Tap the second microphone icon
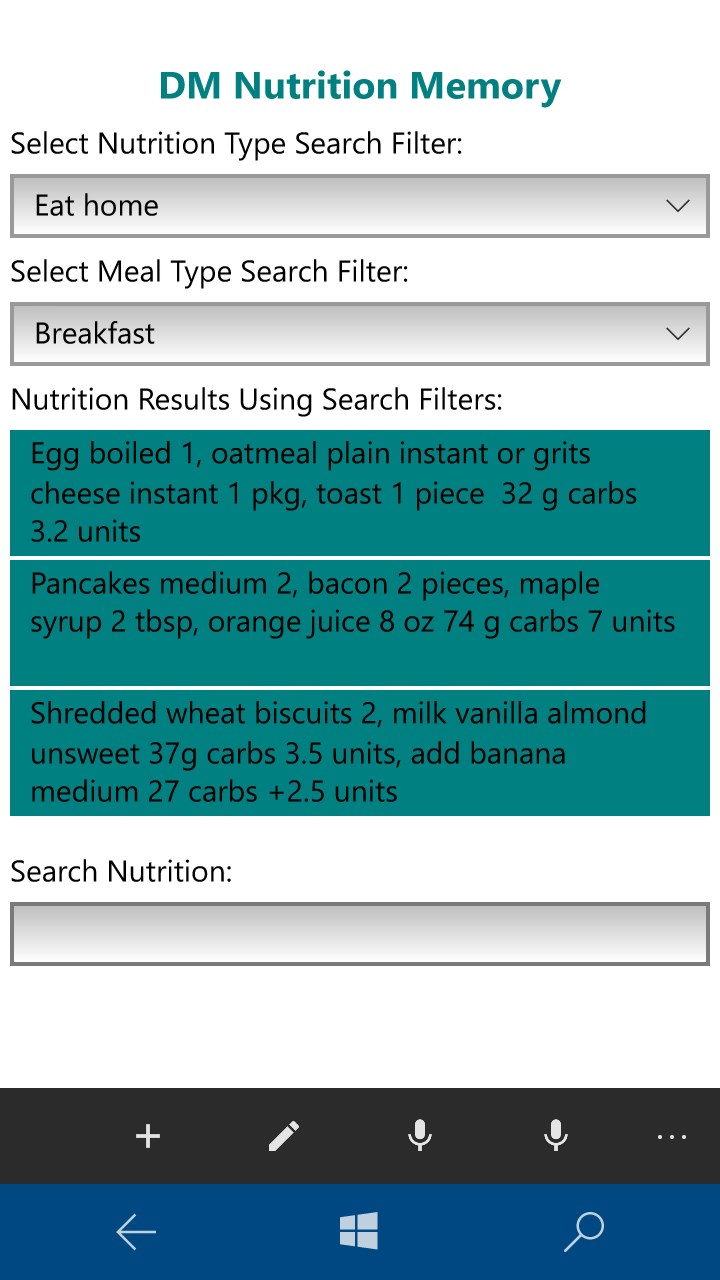 click(x=556, y=1135)
